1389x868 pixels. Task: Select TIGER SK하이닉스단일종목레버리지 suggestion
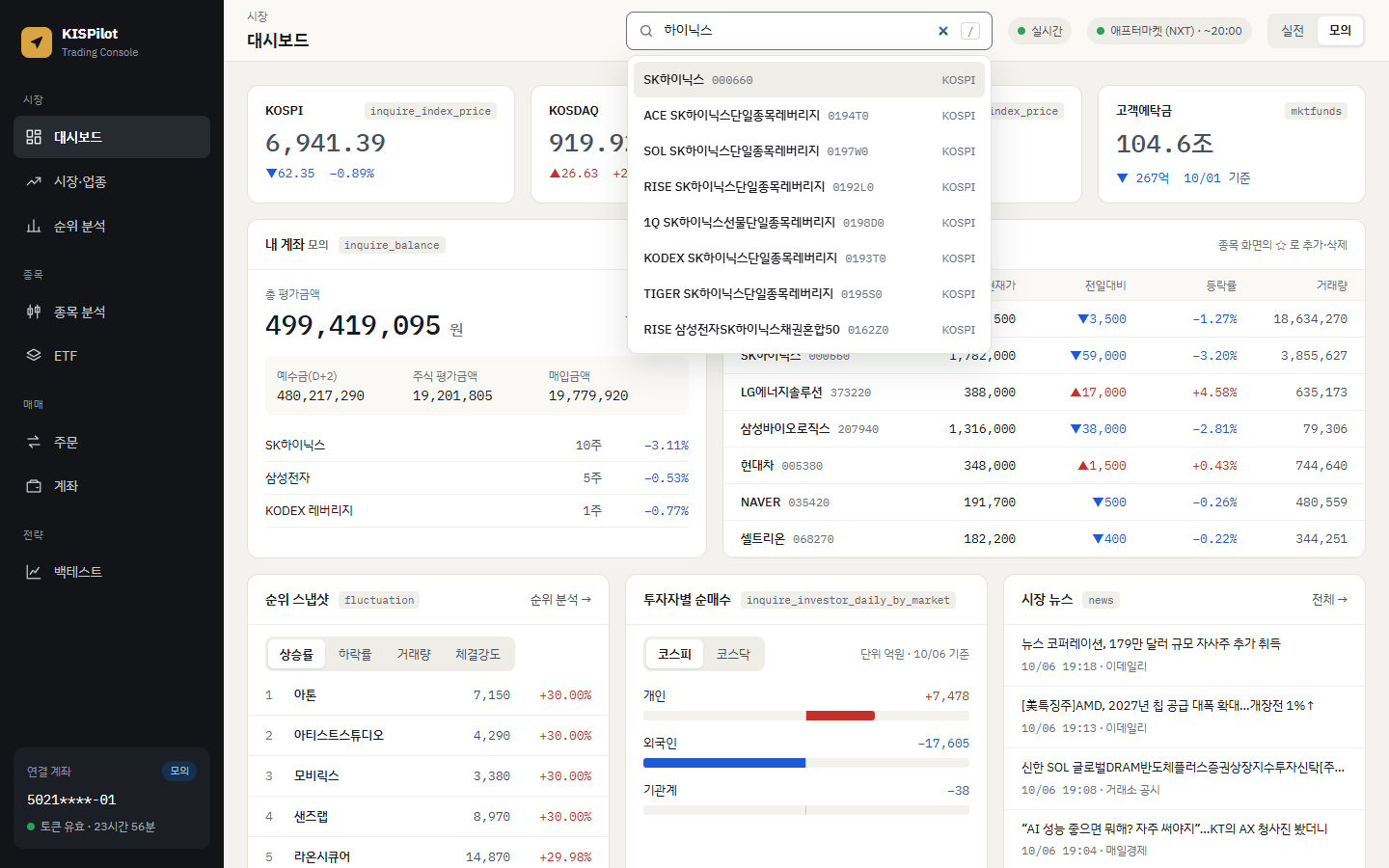click(x=809, y=294)
